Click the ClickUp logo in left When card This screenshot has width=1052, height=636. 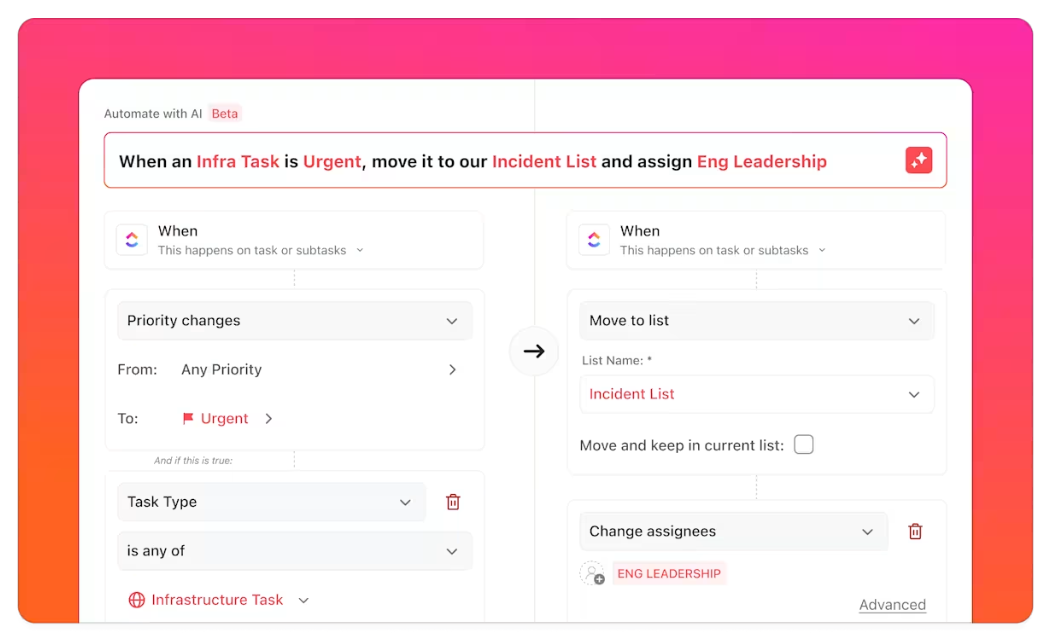pos(132,240)
